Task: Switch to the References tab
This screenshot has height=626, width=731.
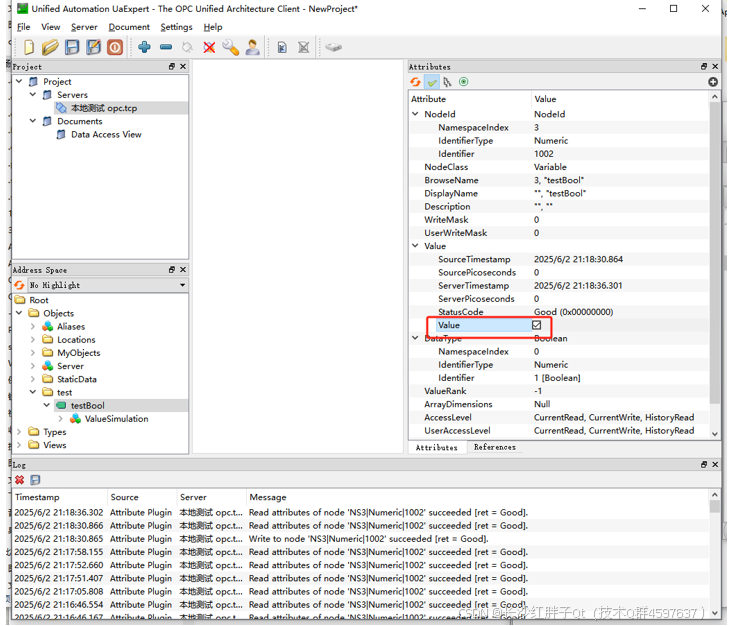Action: 494,447
